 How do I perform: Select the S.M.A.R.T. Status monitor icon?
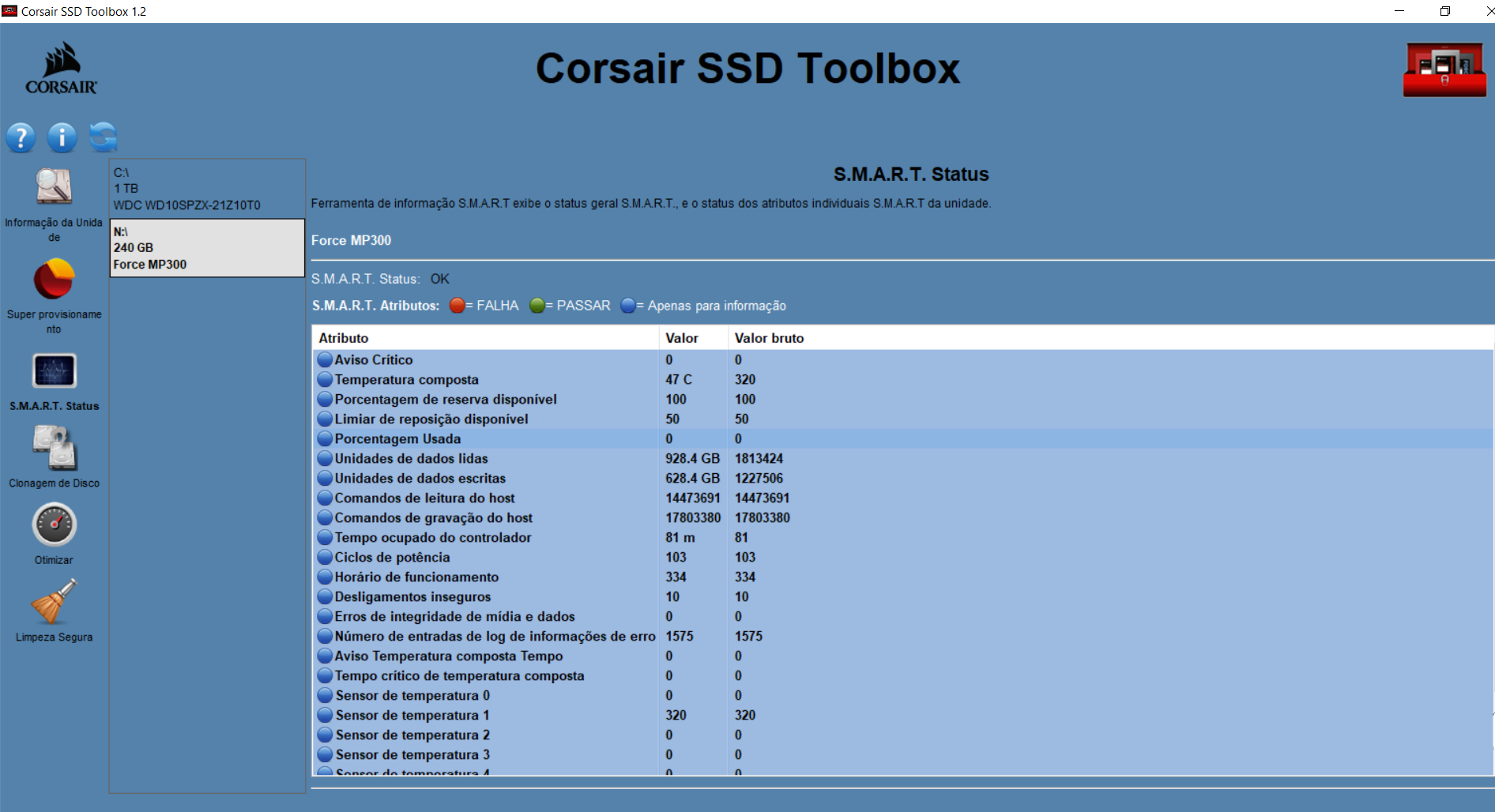(54, 370)
